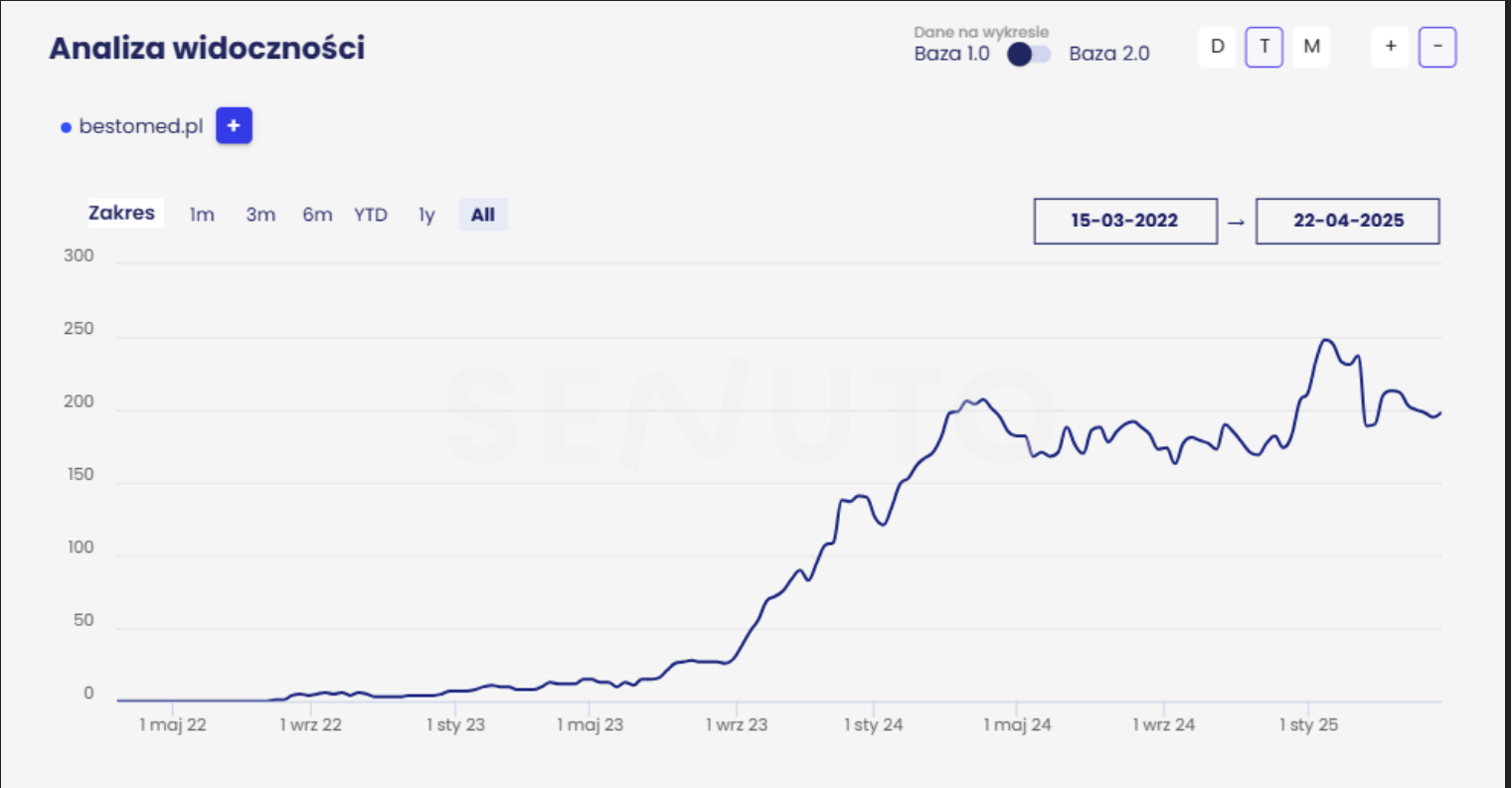Viewport: 1512px width, 788px height.
Task: Click x-axis label 1 wrz 24
Action: pyautogui.click(x=1163, y=725)
